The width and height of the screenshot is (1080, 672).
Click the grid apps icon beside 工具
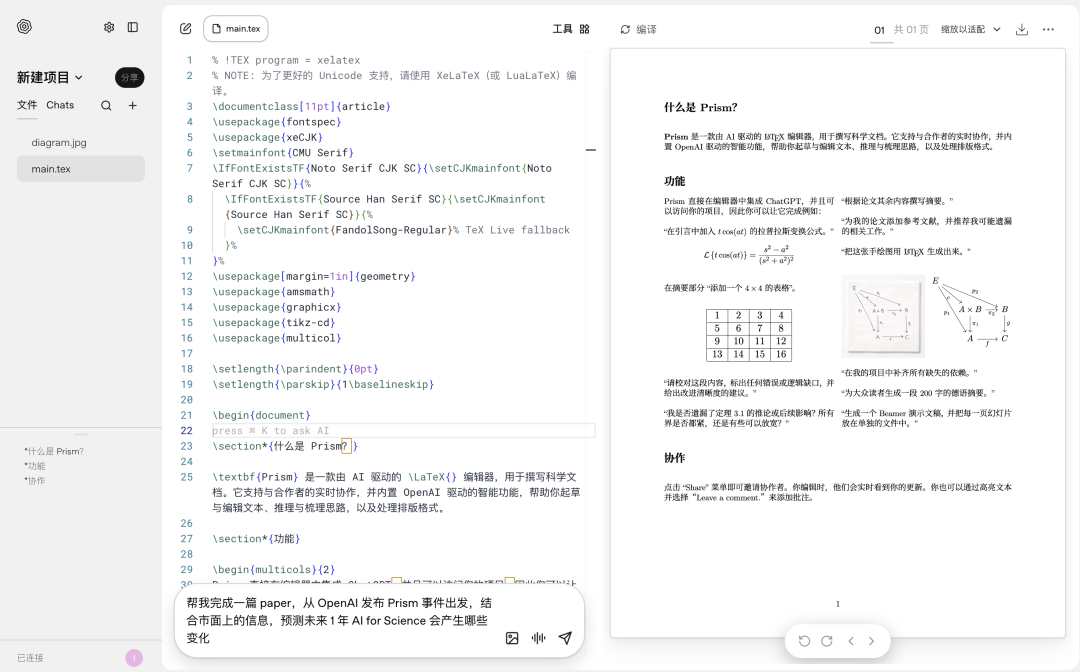pos(585,29)
